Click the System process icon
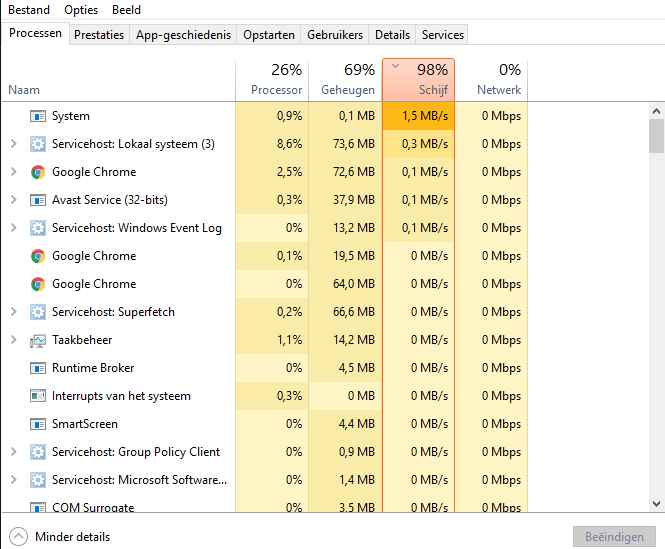The image size is (665, 549). [38, 116]
